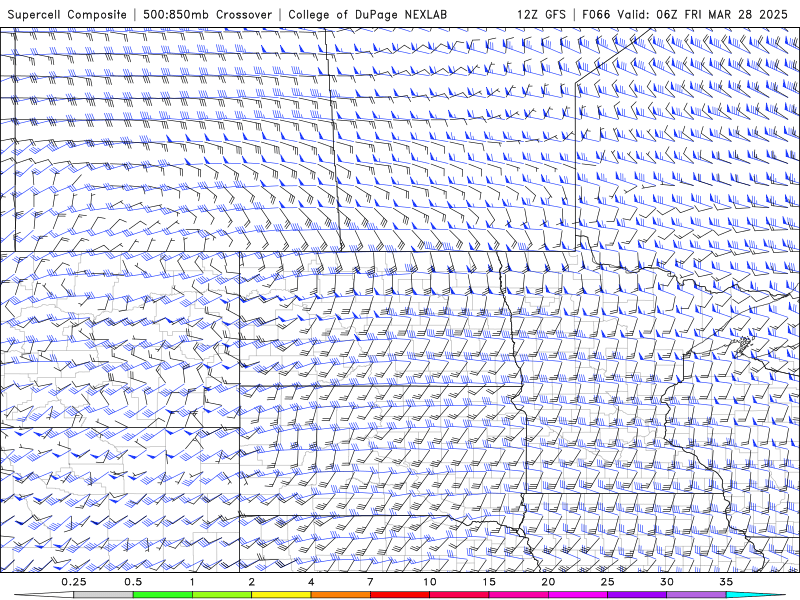
Task: Click the '7' color scale label
Action: [x=370, y=582]
